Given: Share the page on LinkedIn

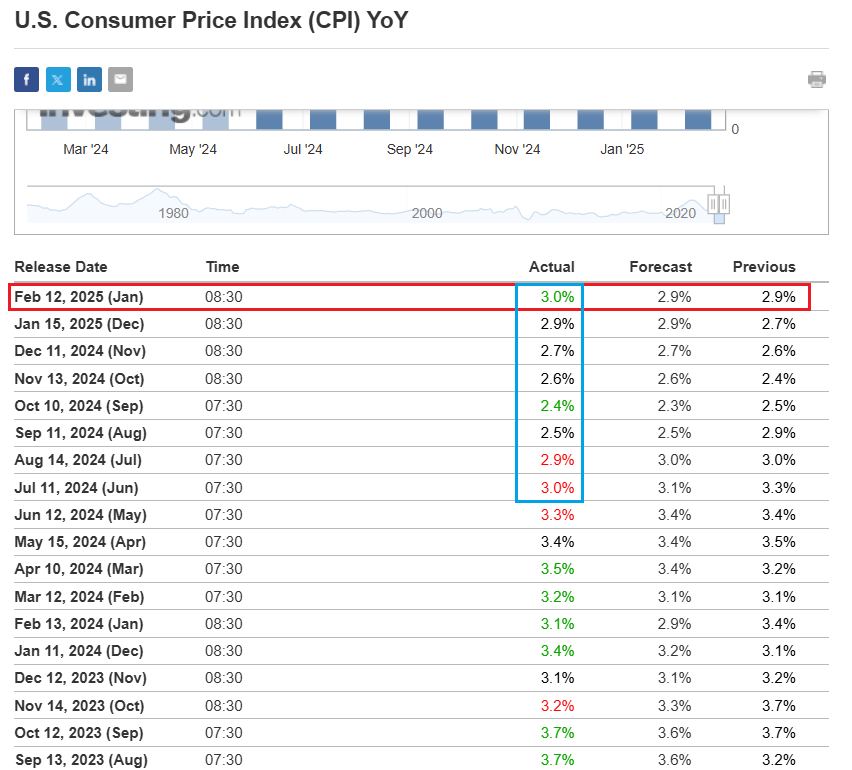Looking at the screenshot, I should [89, 79].
